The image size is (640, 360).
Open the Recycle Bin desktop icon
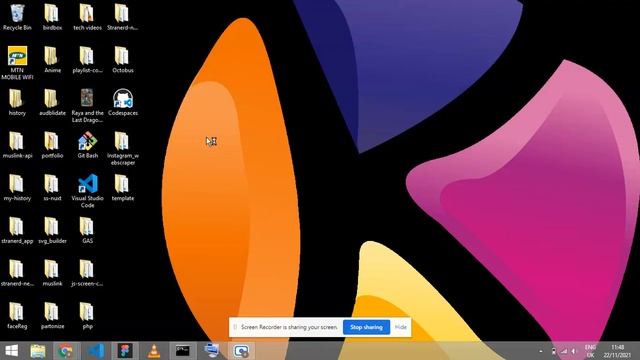click(x=17, y=18)
